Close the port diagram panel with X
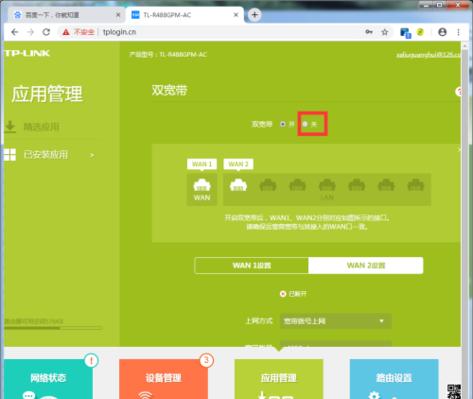 pyautogui.click(x=459, y=150)
